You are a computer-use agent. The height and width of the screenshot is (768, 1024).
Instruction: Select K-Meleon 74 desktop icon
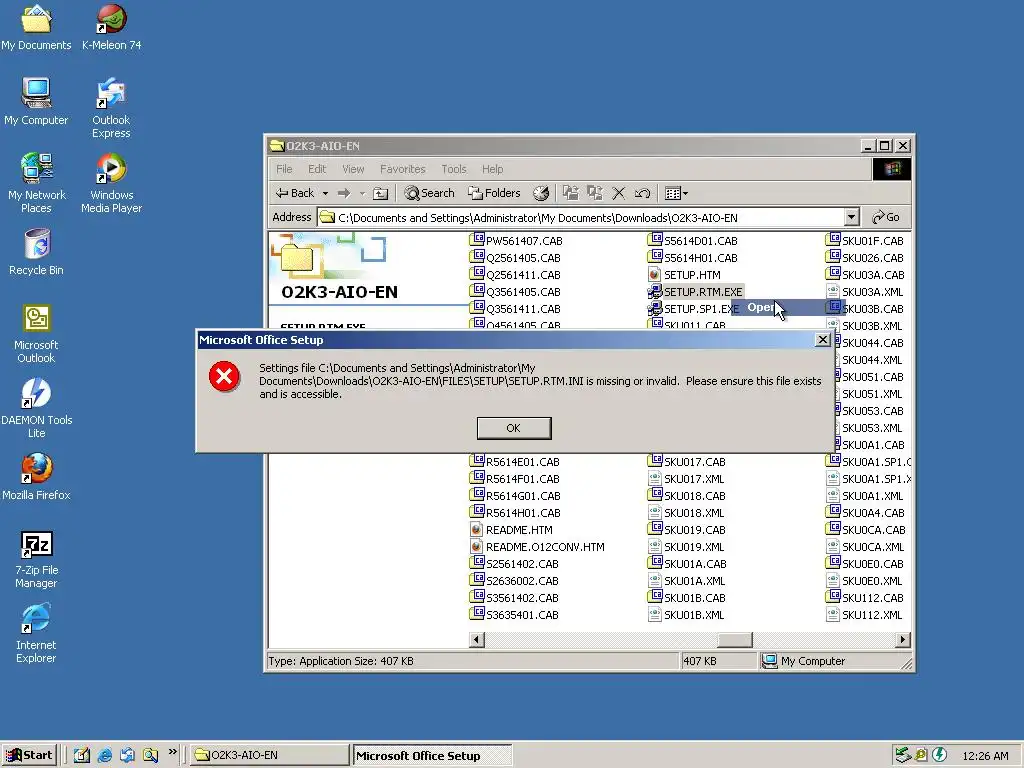[112, 27]
